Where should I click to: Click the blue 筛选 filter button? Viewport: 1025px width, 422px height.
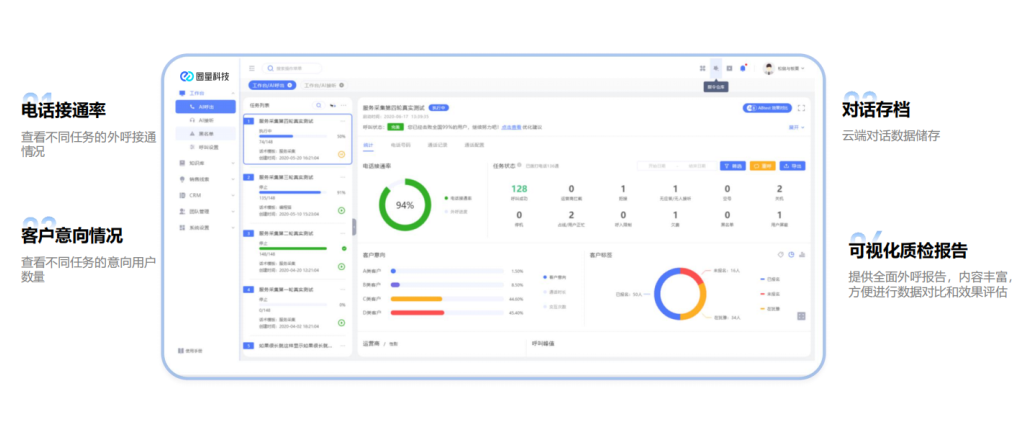click(x=733, y=165)
